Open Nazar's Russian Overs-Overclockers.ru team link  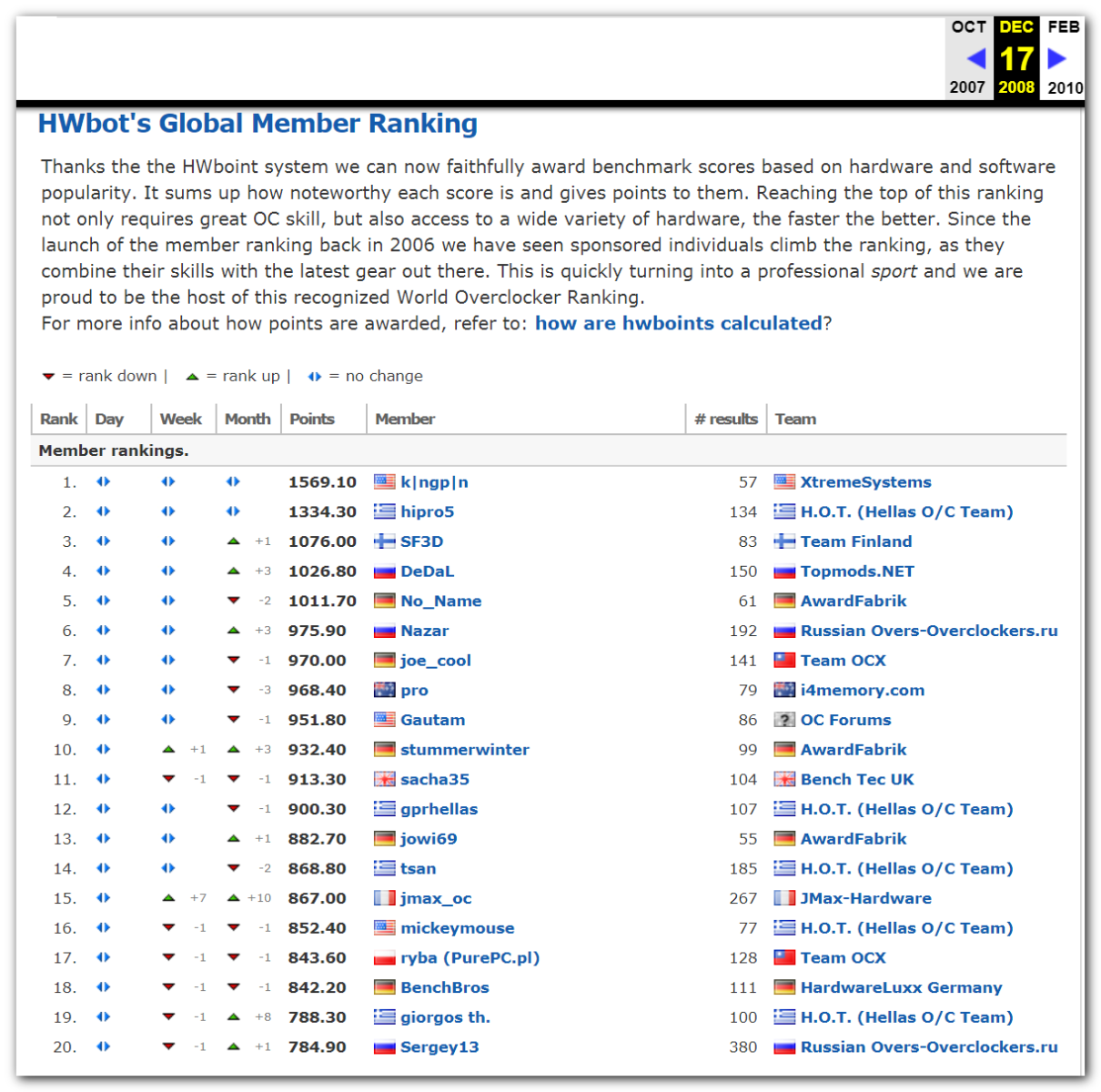[929, 632]
